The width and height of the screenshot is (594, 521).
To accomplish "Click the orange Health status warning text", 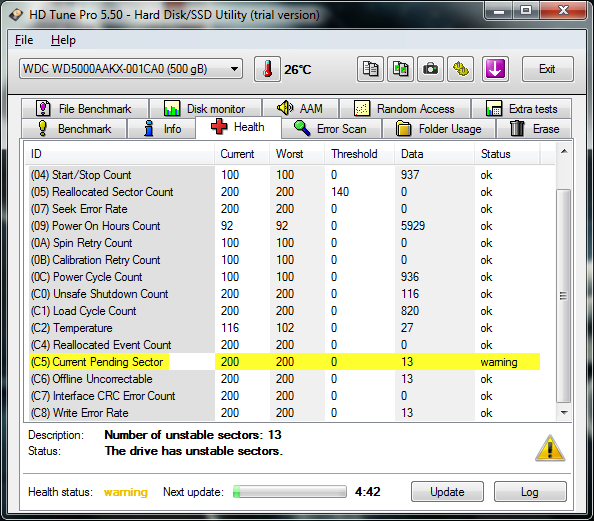I will [x=126, y=492].
